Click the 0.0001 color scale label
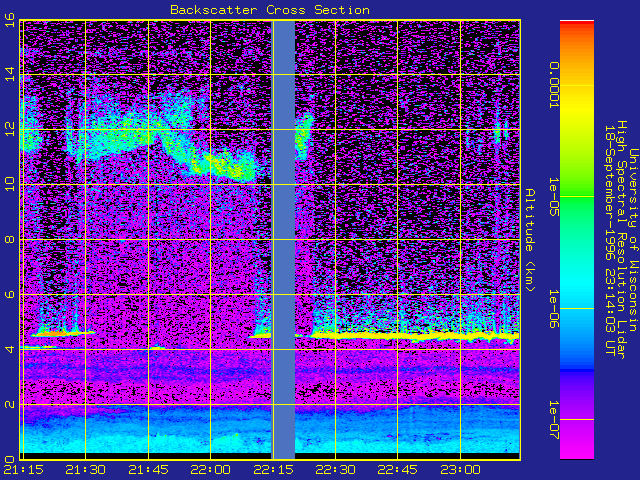 coord(553,85)
